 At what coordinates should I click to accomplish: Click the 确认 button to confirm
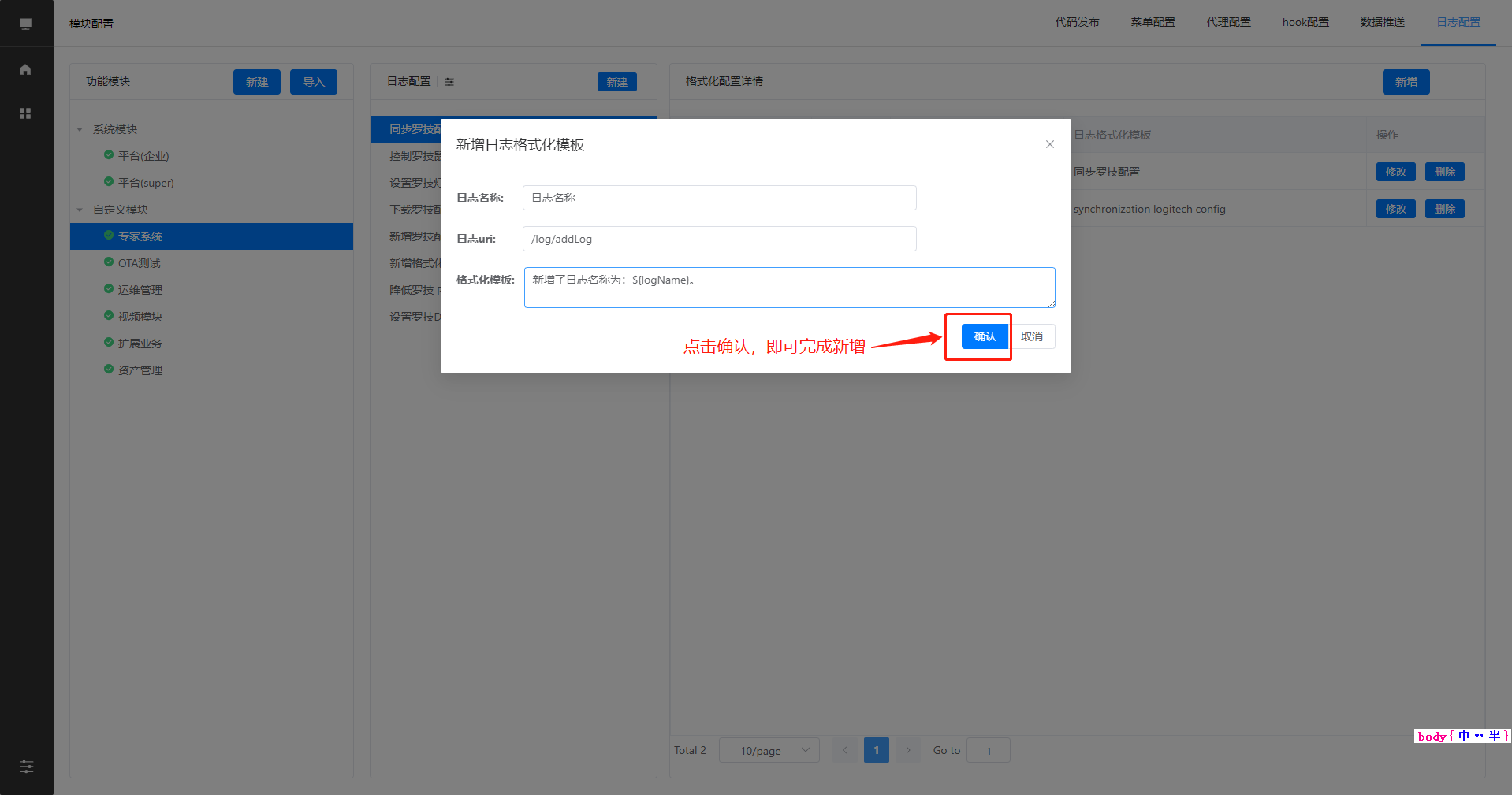click(985, 336)
